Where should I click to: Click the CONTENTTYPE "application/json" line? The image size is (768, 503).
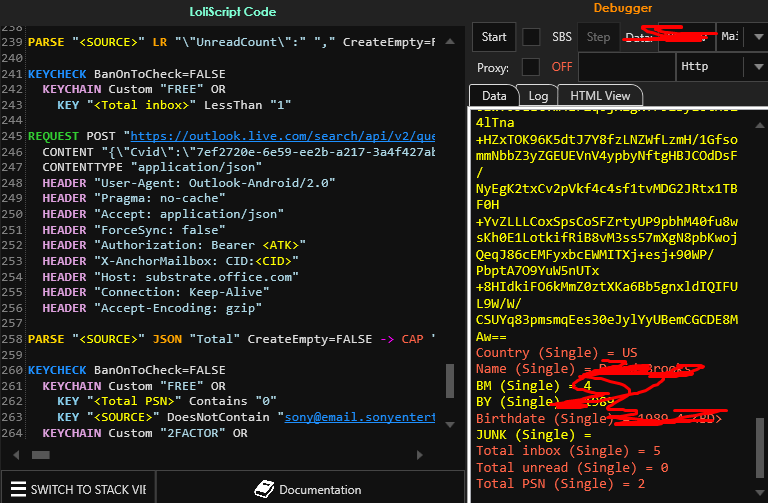(x=152, y=168)
